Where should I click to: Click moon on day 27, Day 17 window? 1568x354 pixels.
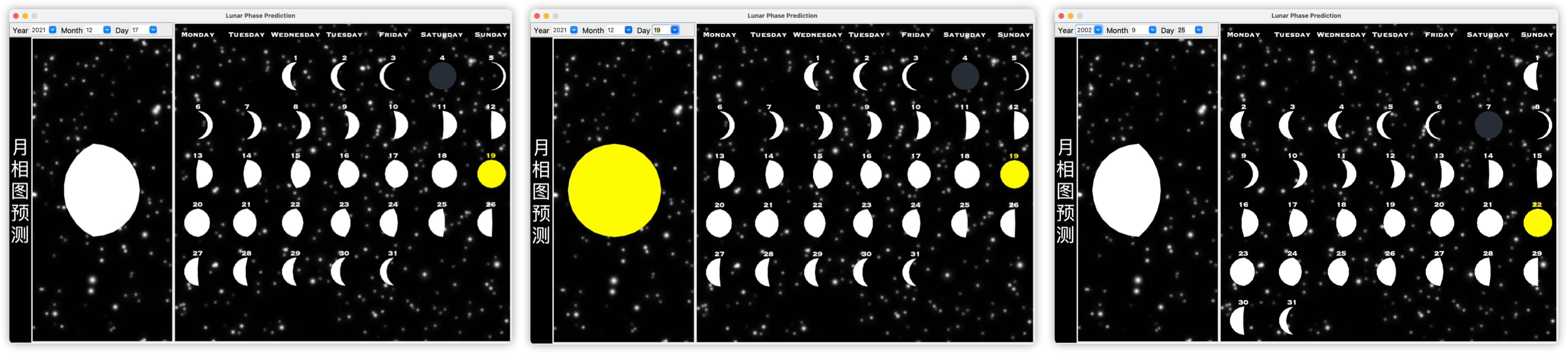point(192,272)
